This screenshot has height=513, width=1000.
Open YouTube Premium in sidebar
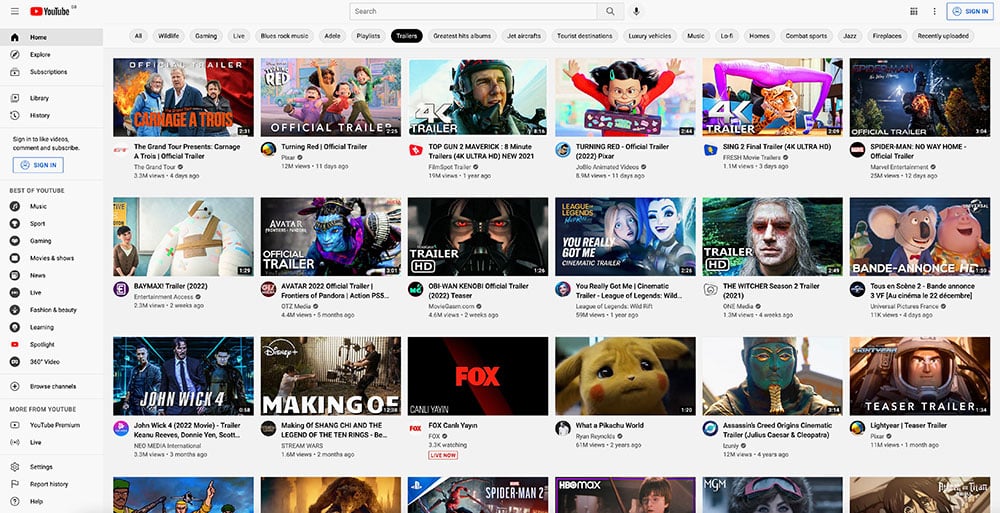(51, 425)
